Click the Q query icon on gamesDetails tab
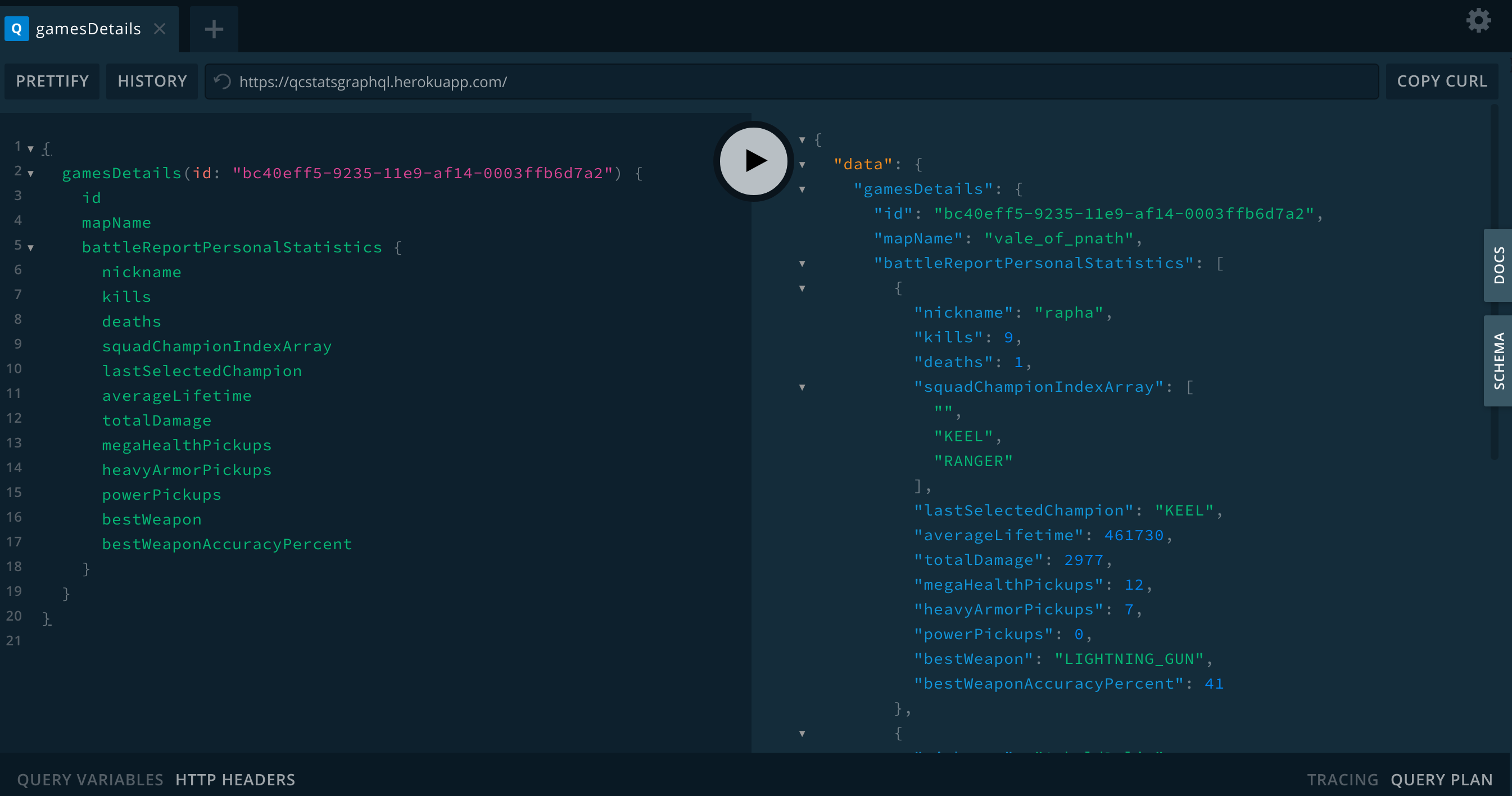The height and width of the screenshot is (796, 1512). [x=17, y=29]
